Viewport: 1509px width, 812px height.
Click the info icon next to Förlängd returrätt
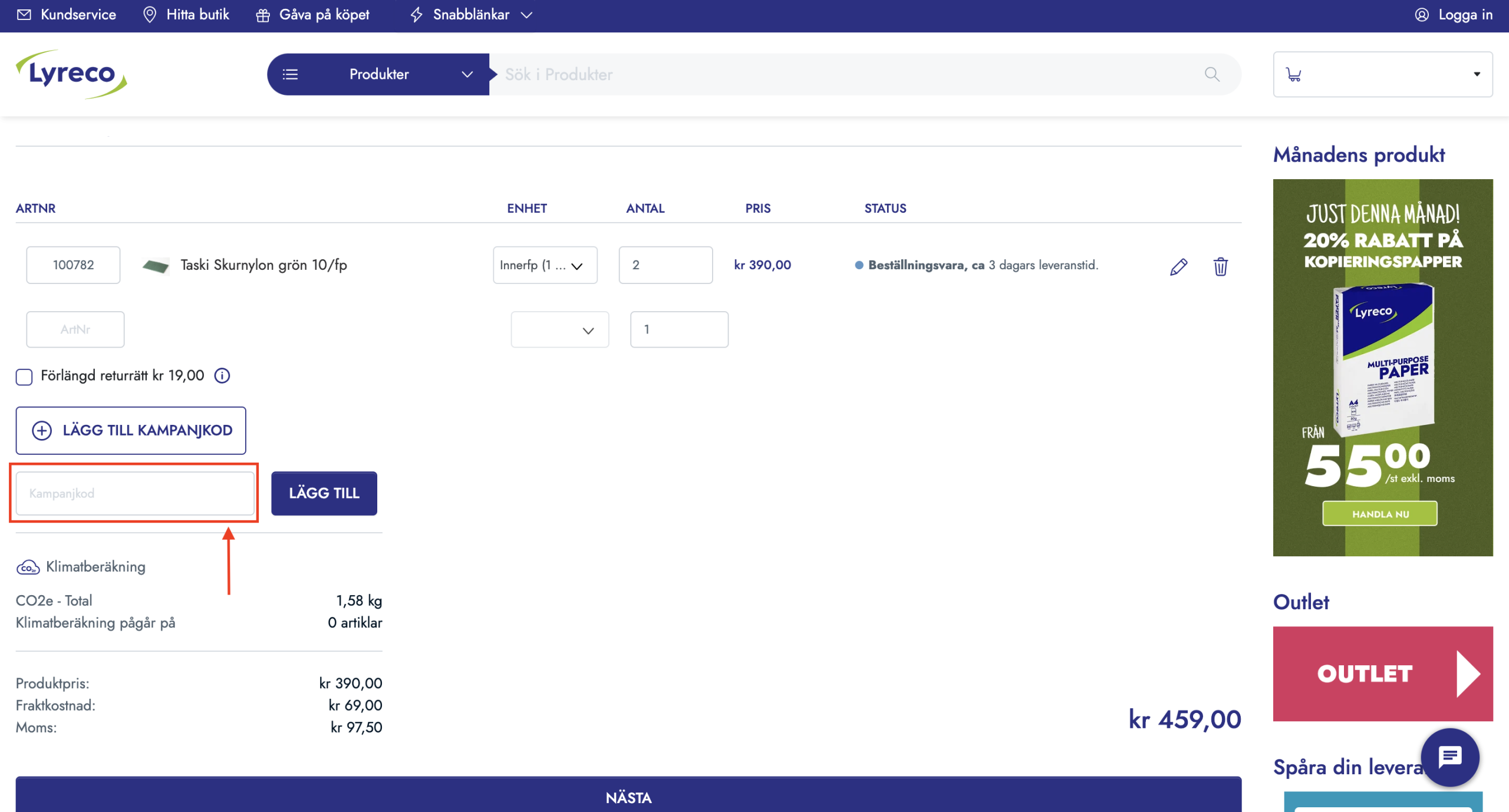coord(222,375)
